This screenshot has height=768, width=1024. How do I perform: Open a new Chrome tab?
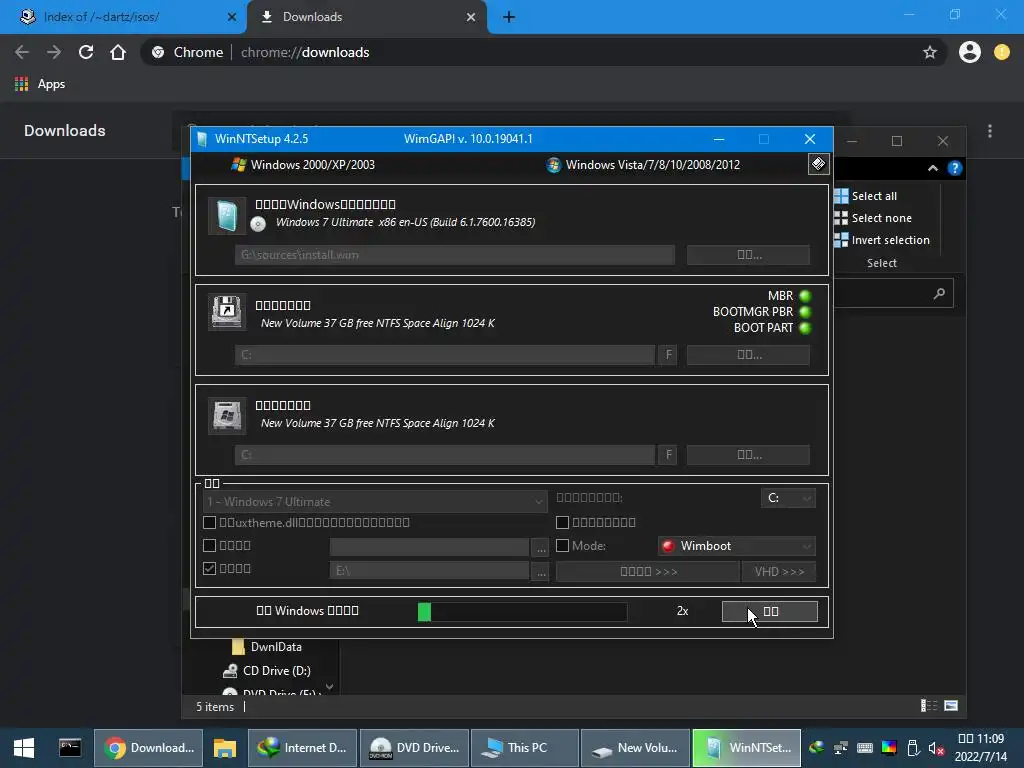509,17
